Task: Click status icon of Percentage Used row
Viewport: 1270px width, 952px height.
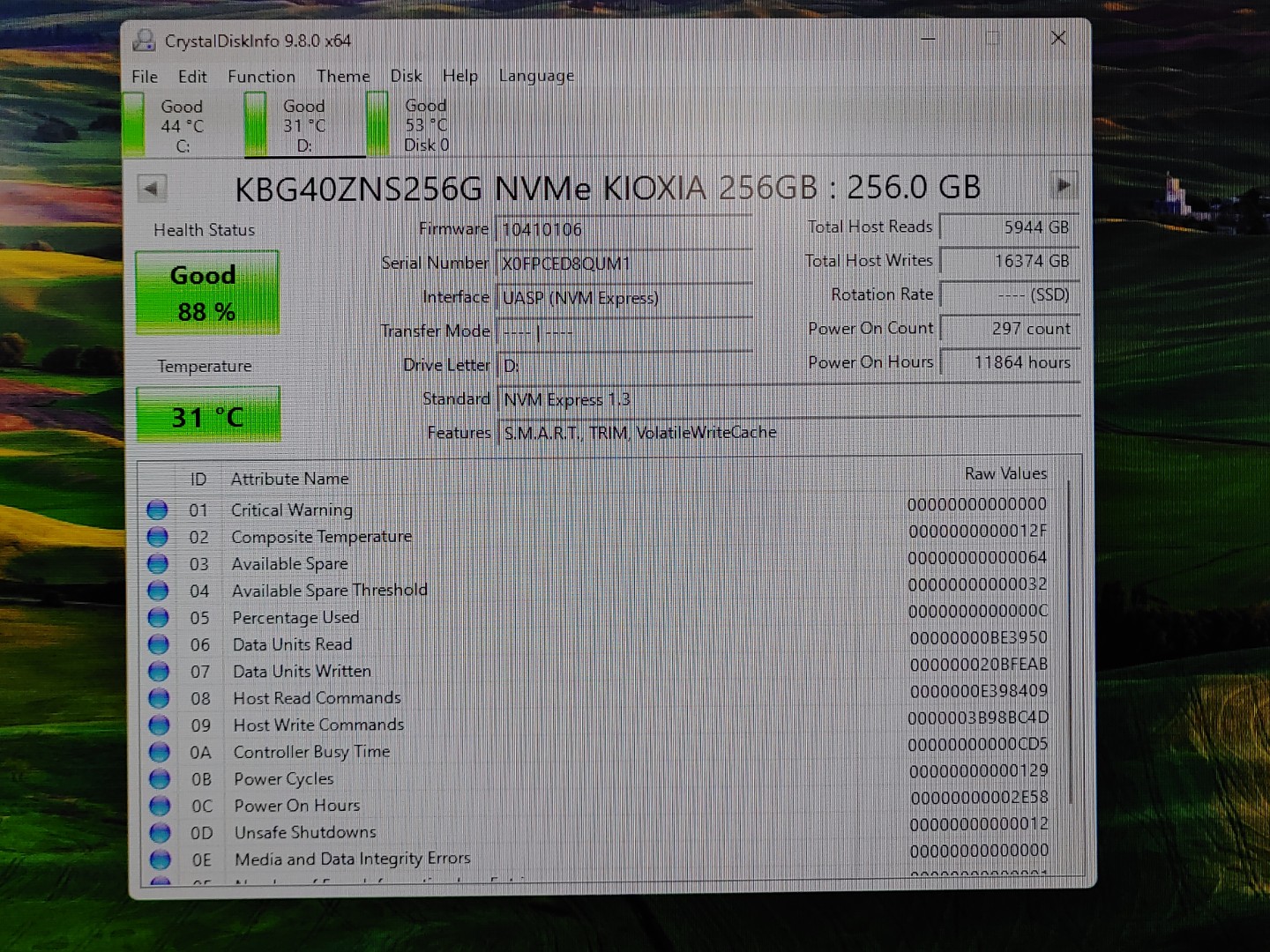Action: pyautogui.click(x=158, y=617)
